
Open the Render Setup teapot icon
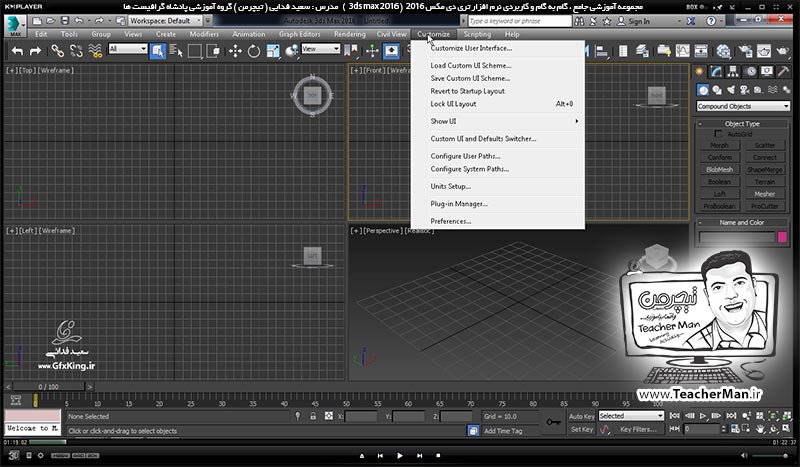pyautogui.click(x=745, y=51)
